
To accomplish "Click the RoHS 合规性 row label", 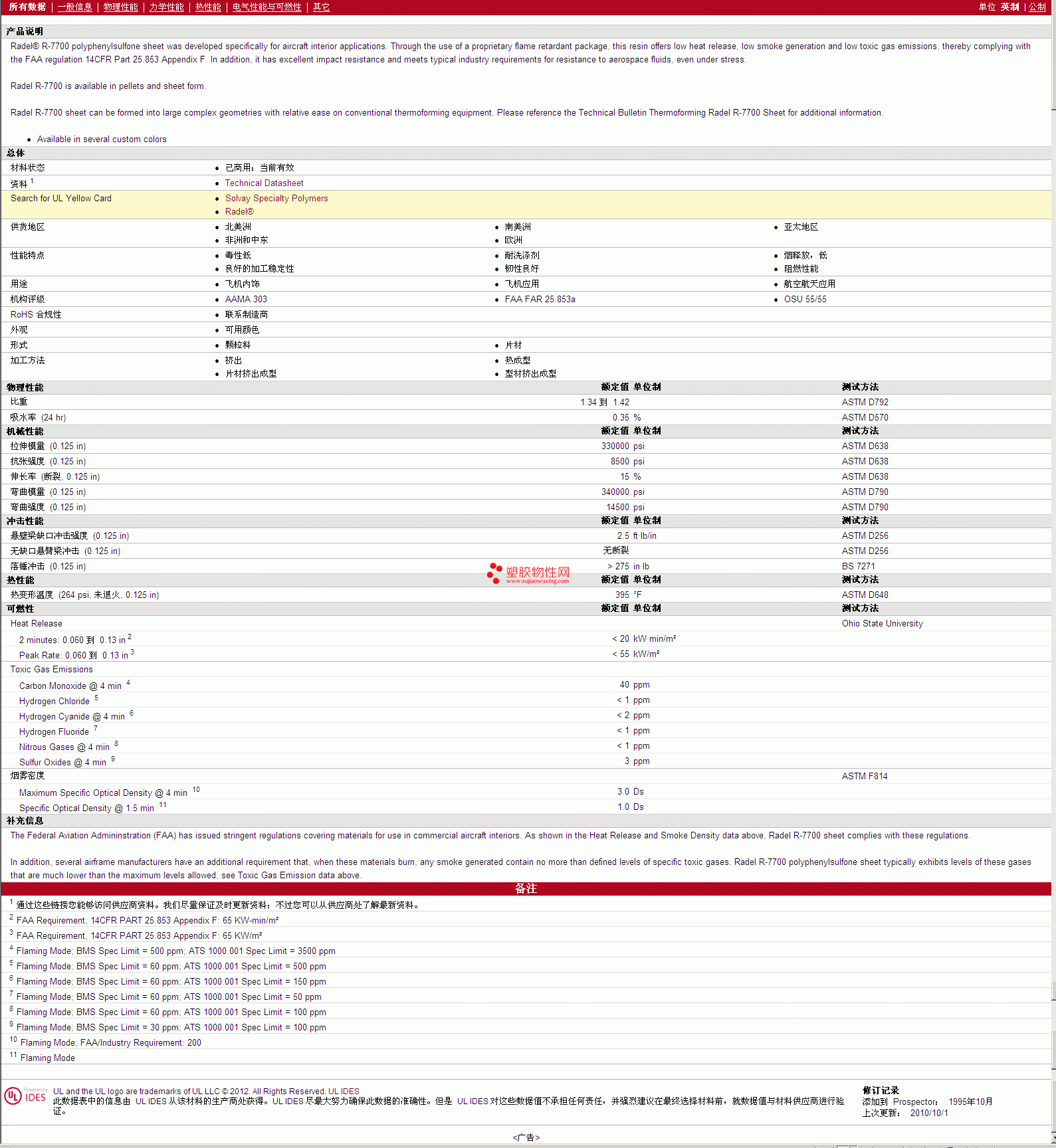I will [x=35, y=314].
